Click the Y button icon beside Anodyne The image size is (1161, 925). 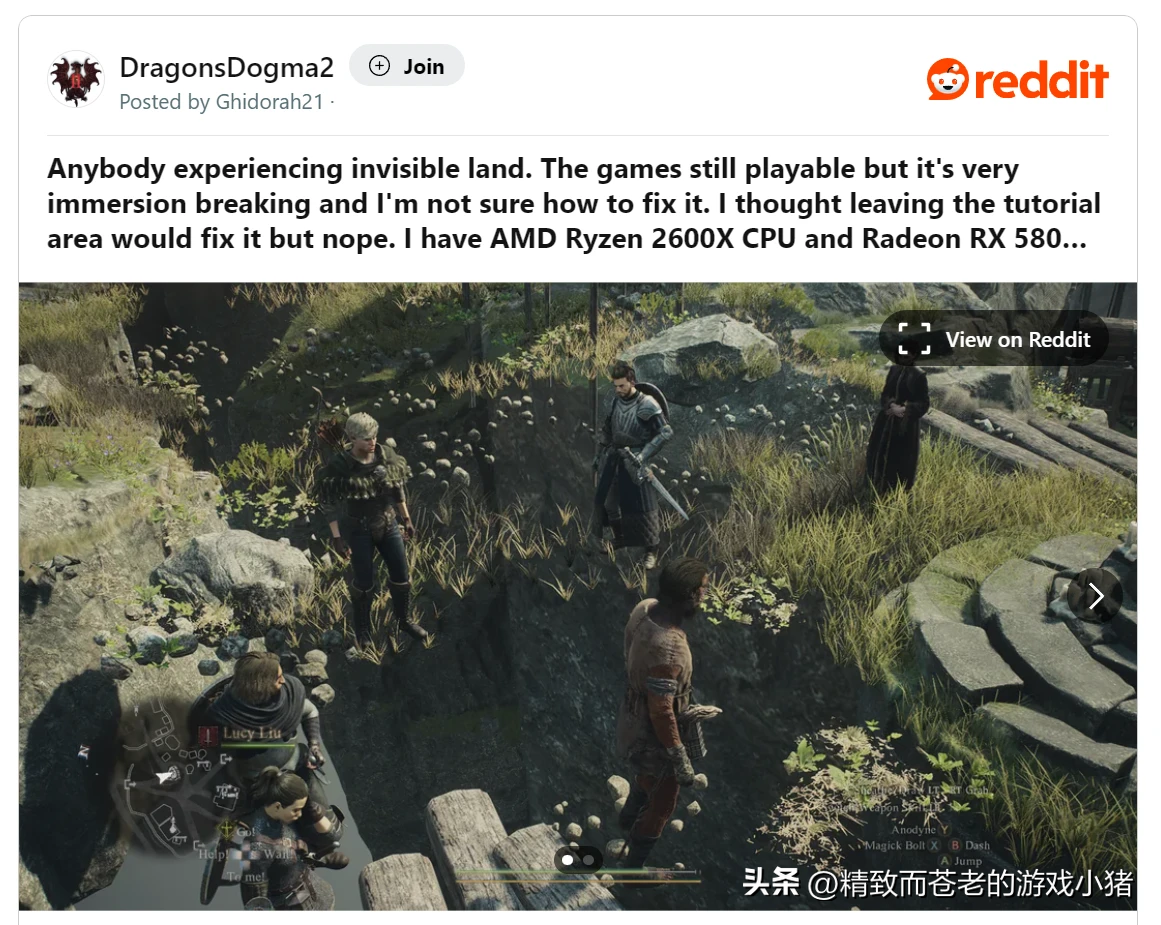point(944,830)
